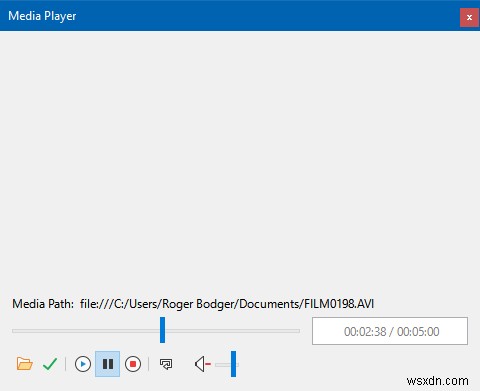
Task: Open a media file with the folder icon
Action: coord(24,364)
